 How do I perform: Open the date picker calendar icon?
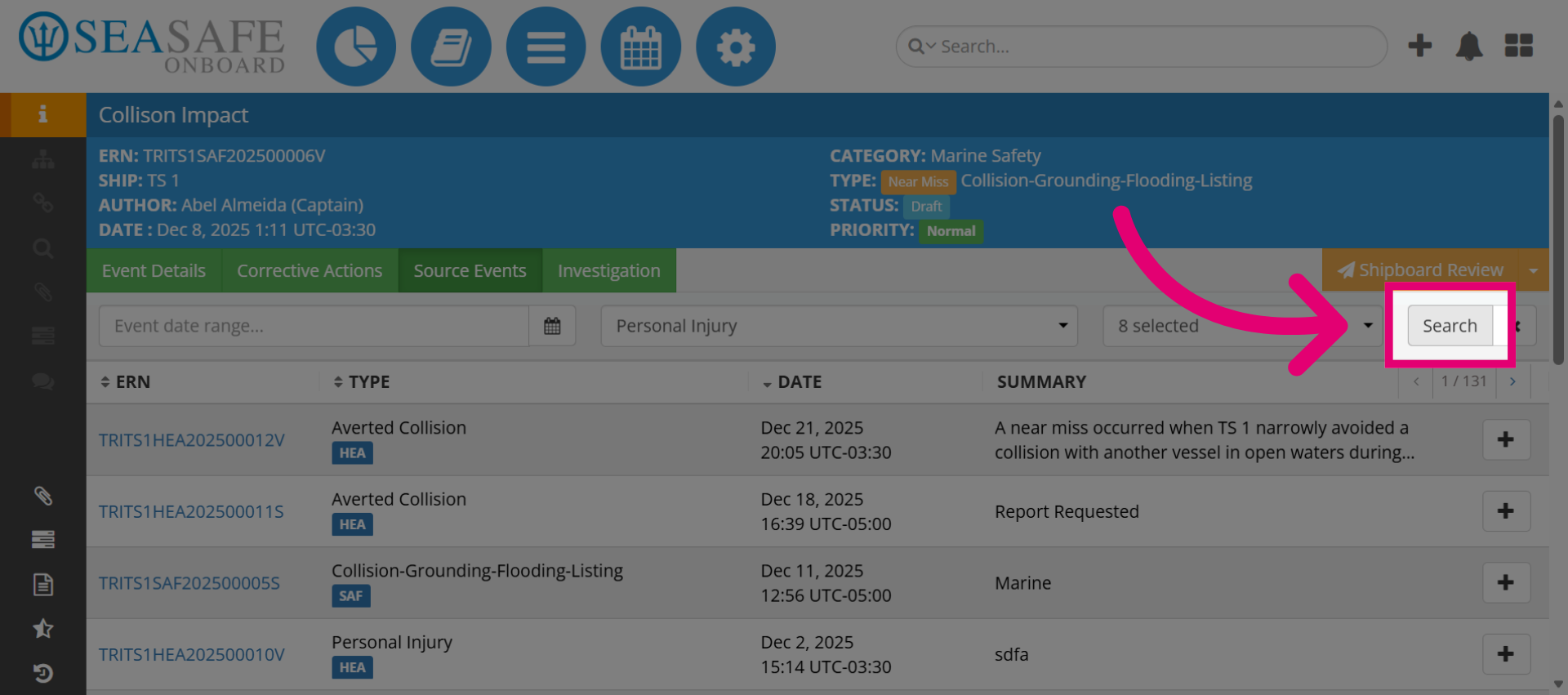(552, 326)
